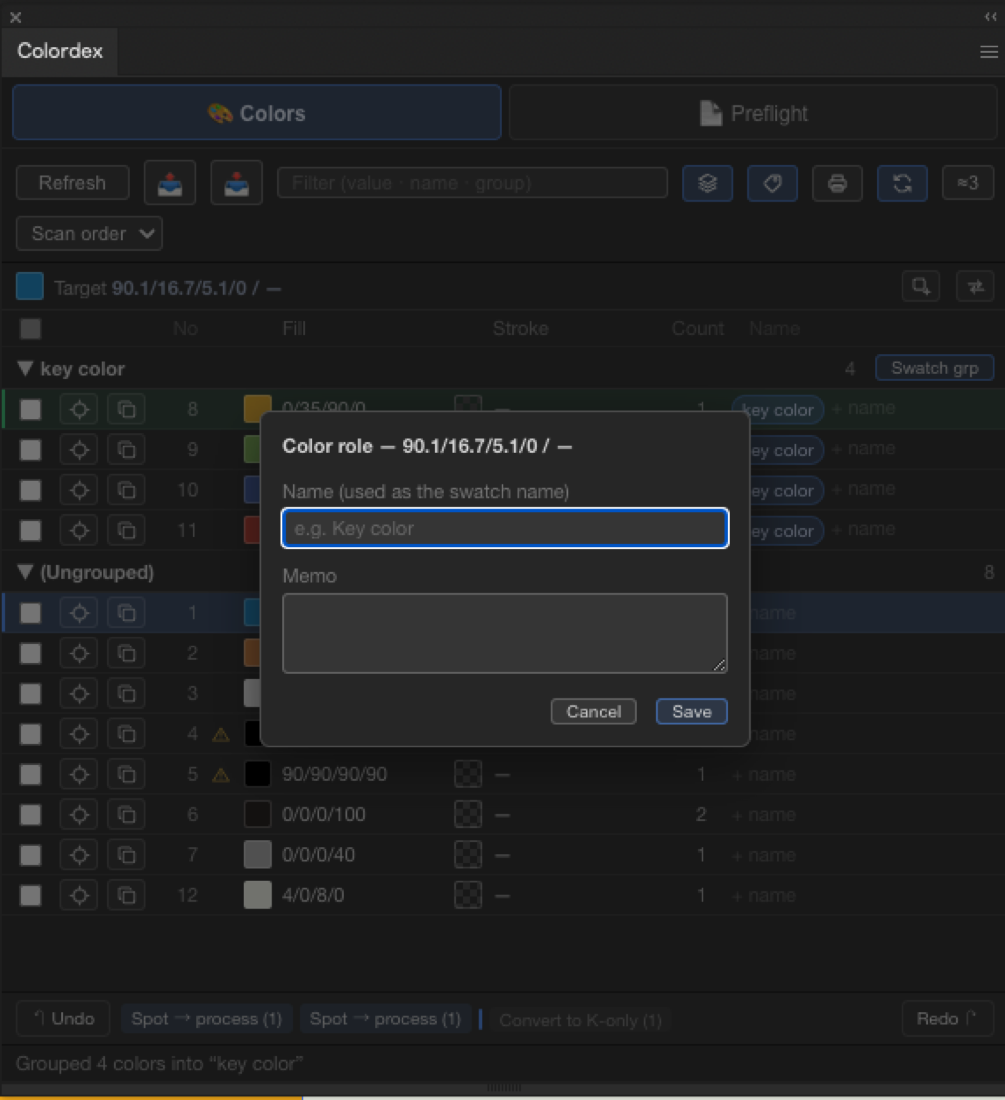Click the stroke swatch in 90/90/90/90 row
1005x1100 pixels.
468,774
